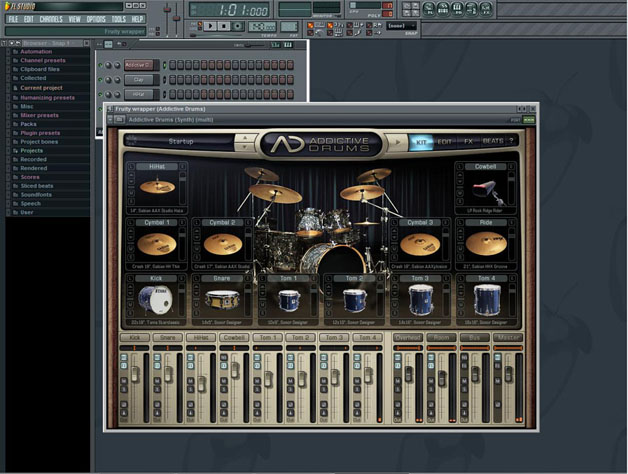628x474 pixels.
Task: Open the Startup preset name selector
Action: [180, 141]
